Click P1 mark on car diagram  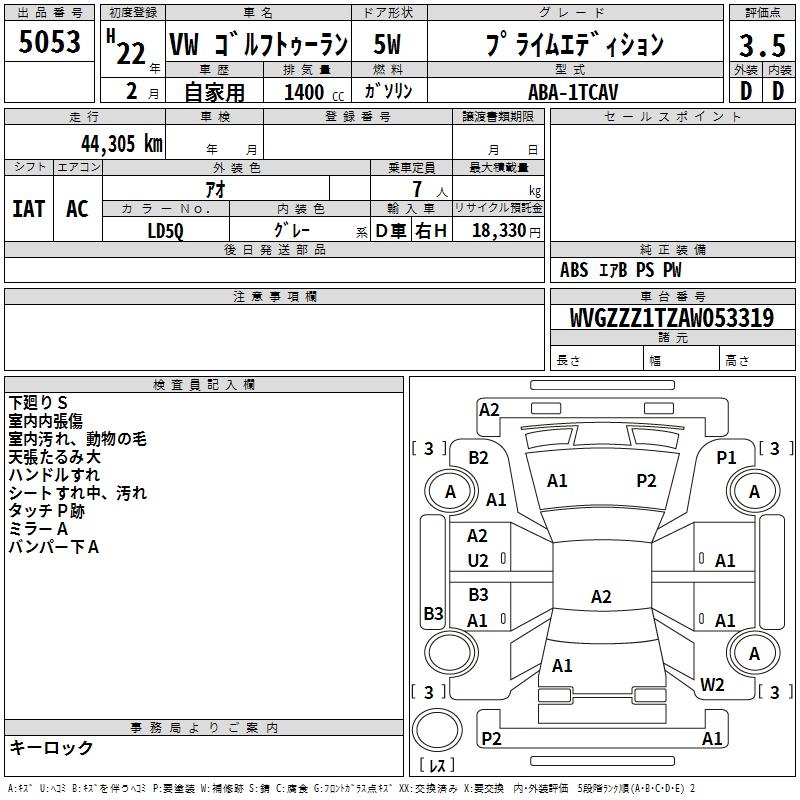(727, 458)
